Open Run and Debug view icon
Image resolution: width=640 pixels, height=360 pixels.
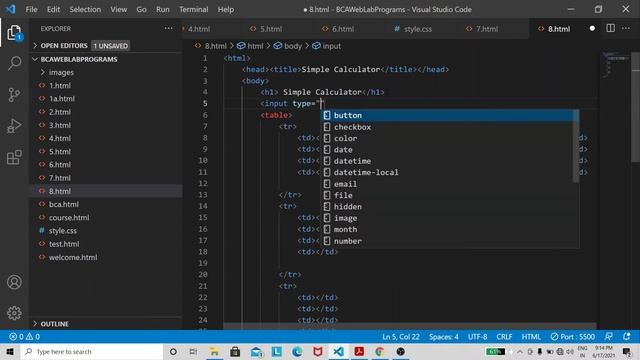coord(14,126)
